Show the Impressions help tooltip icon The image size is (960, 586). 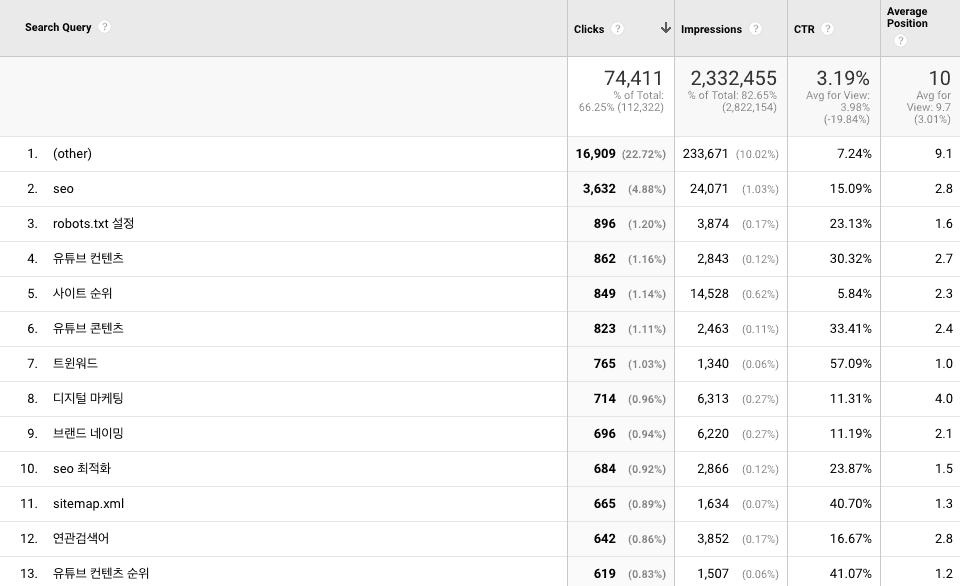click(x=755, y=29)
